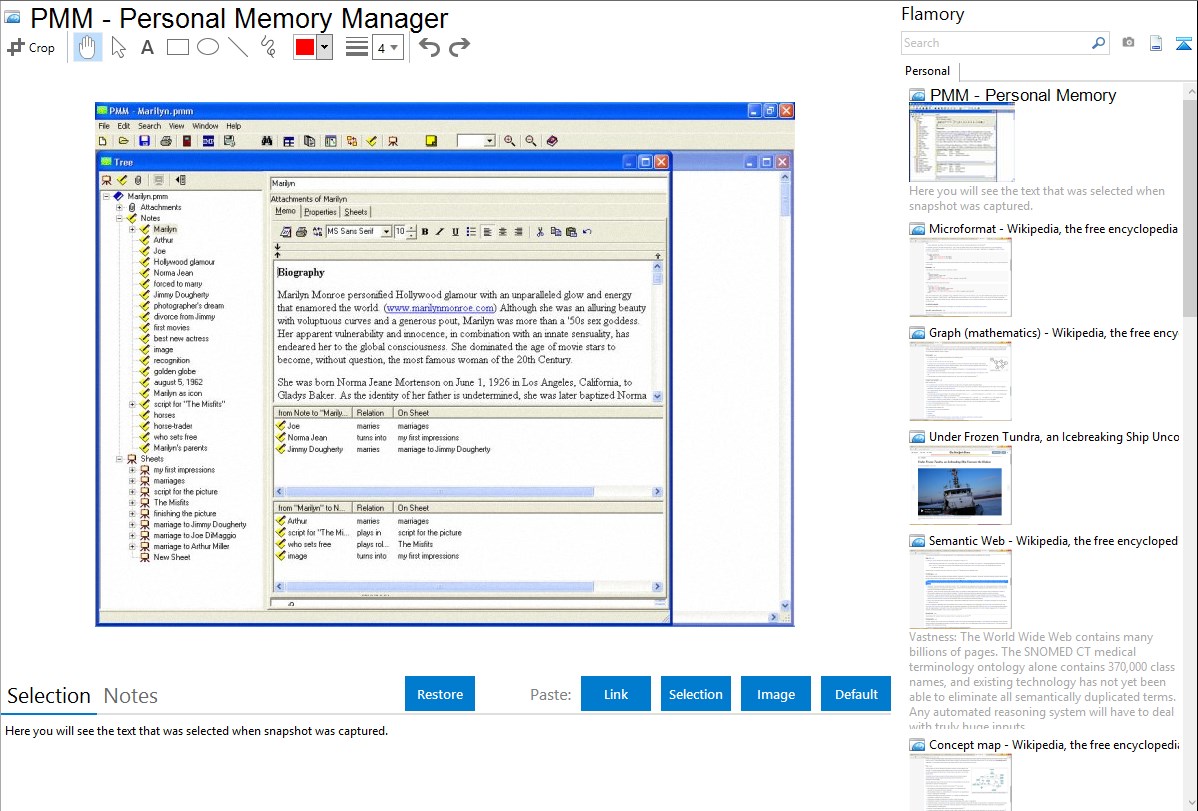Click the document icon beside the camera
Viewport: 1198px width, 811px height.
1155,43
